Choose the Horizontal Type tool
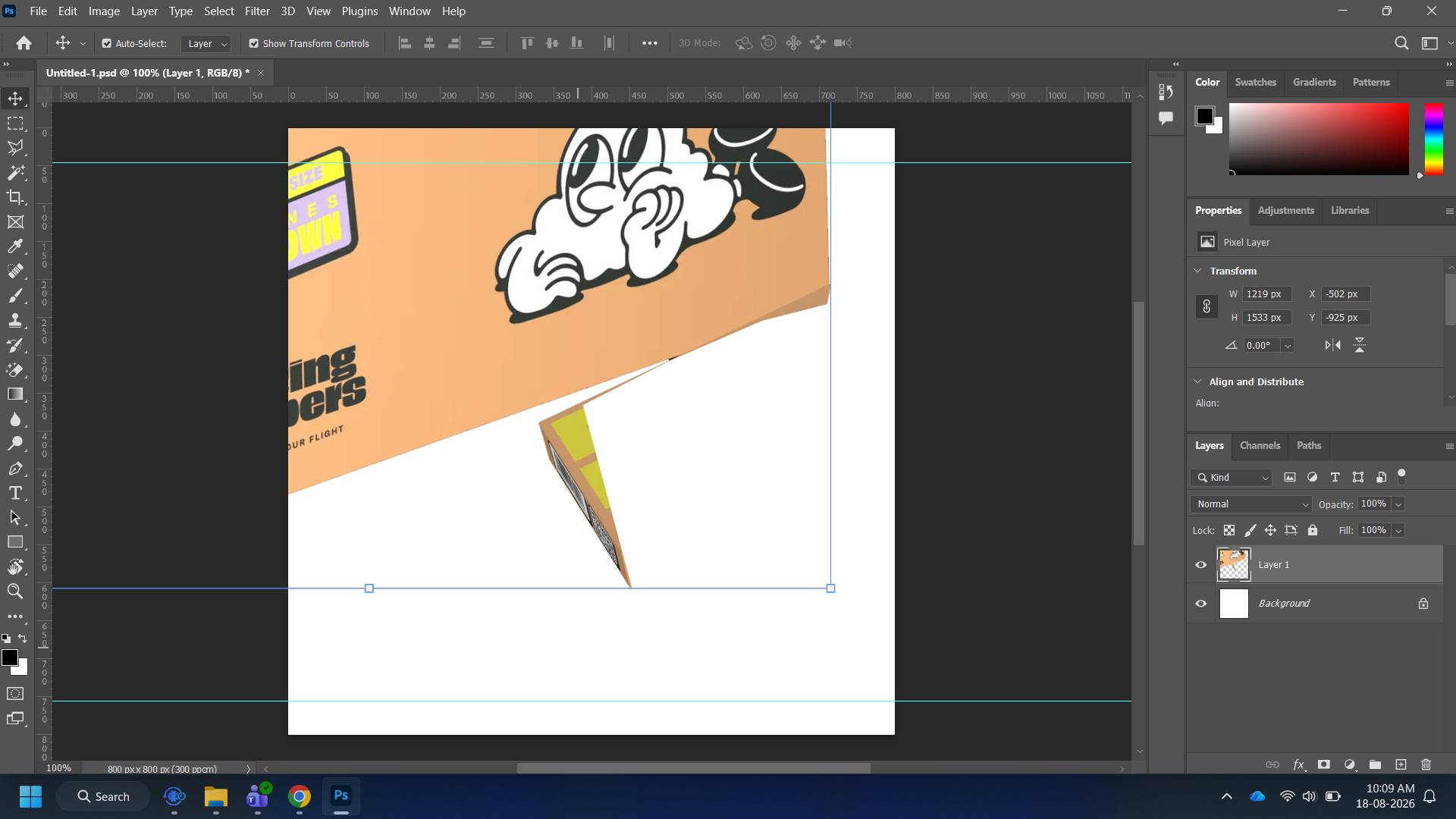This screenshot has height=819, width=1456. click(15, 494)
